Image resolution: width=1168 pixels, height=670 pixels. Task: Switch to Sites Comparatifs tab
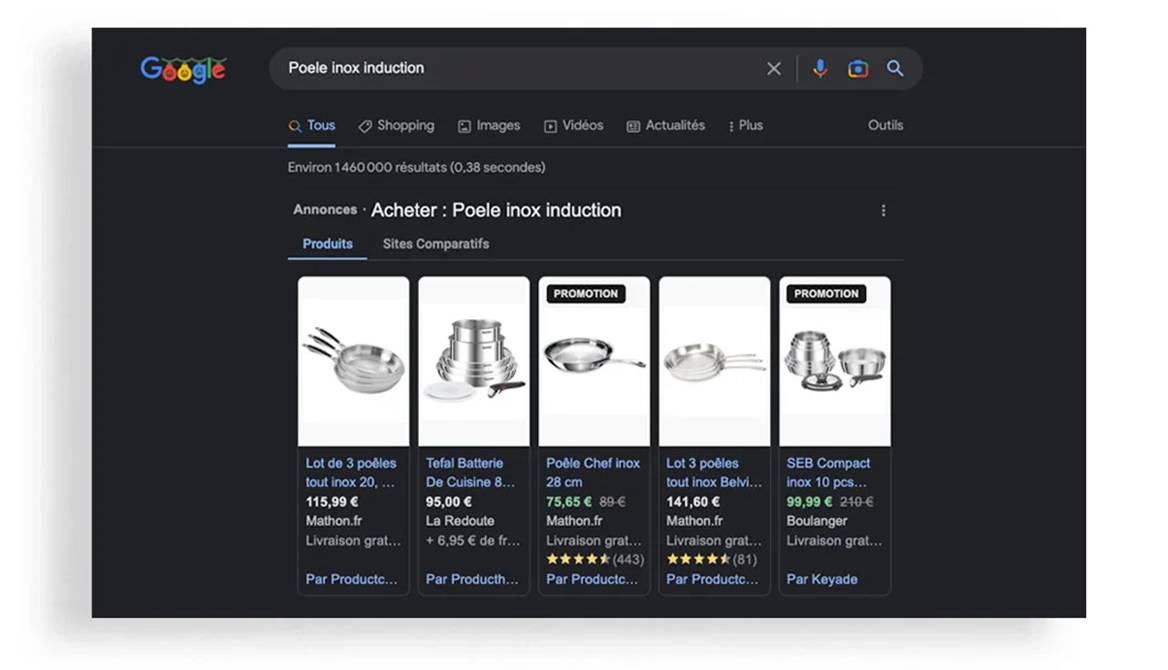tap(436, 244)
